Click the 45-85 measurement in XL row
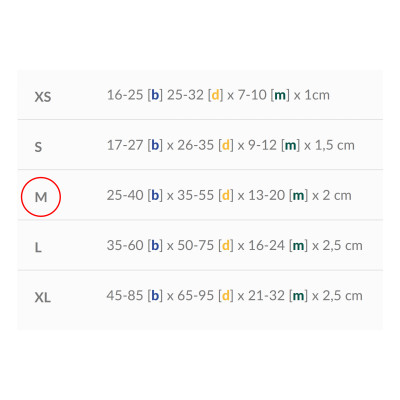 [125, 296]
